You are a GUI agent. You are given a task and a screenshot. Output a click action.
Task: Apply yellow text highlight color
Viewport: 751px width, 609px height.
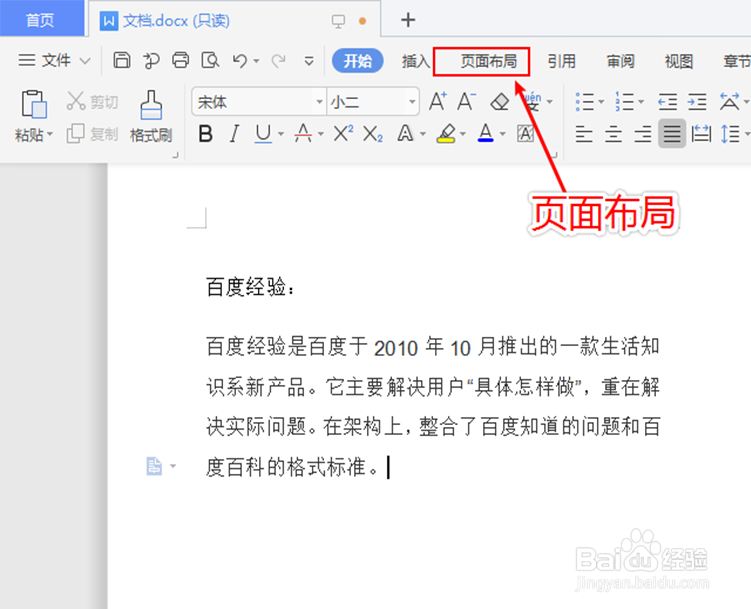(x=446, y=134)
